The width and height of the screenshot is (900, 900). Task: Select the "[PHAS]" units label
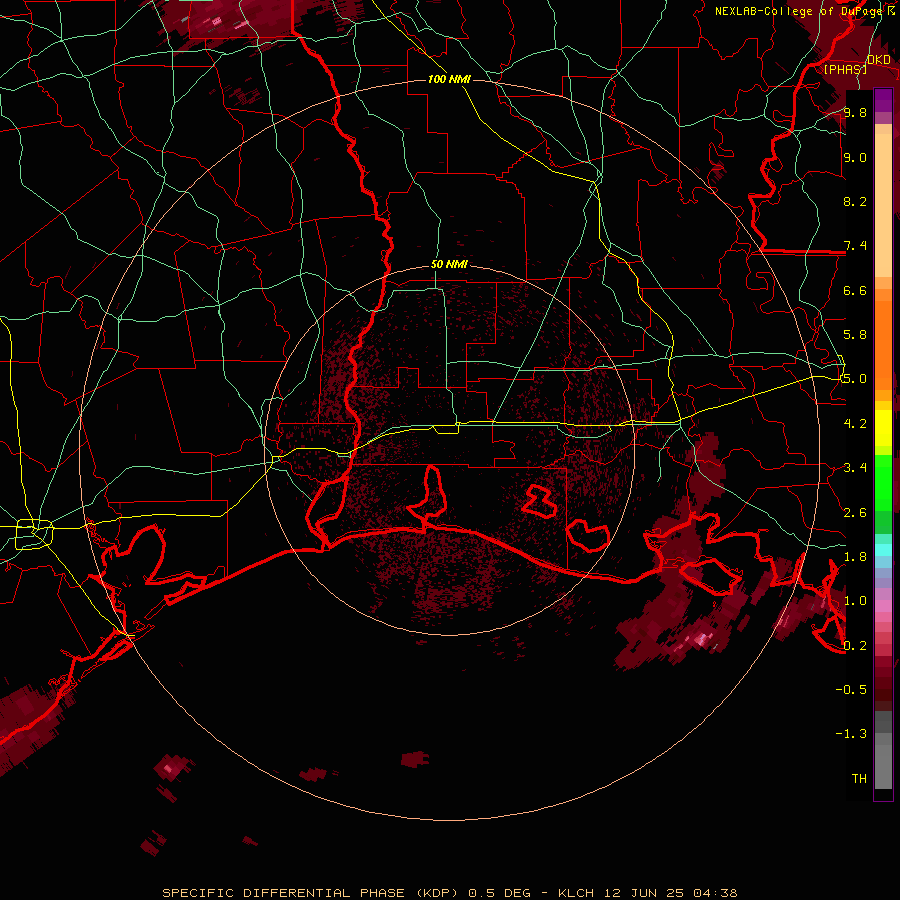845,70
